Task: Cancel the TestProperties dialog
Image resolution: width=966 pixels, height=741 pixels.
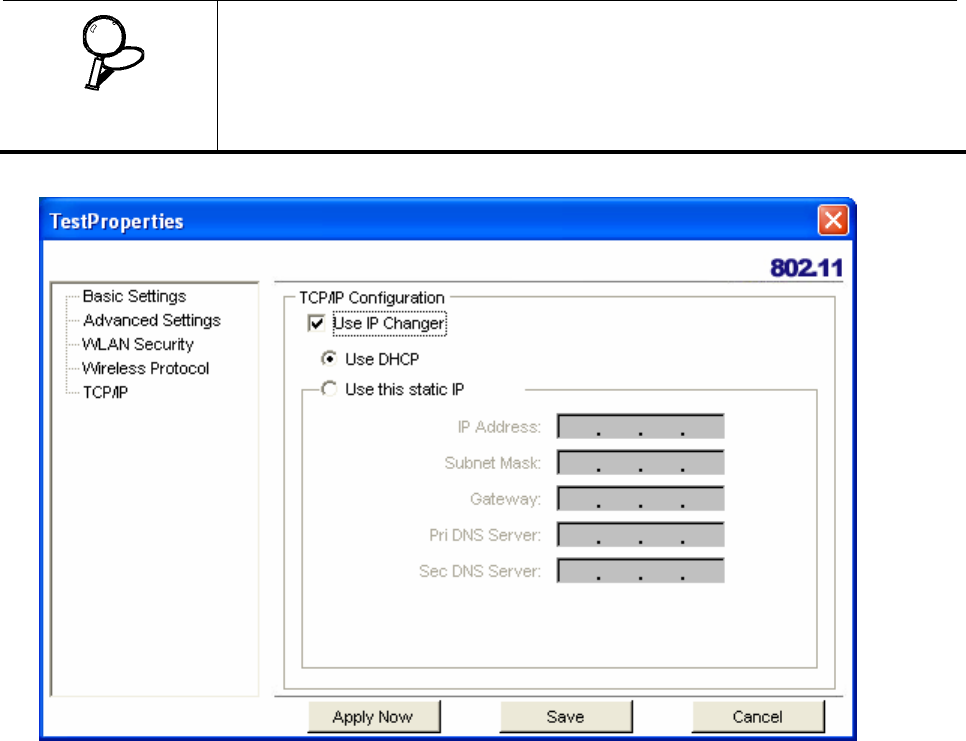Action: tap(758, 716)
